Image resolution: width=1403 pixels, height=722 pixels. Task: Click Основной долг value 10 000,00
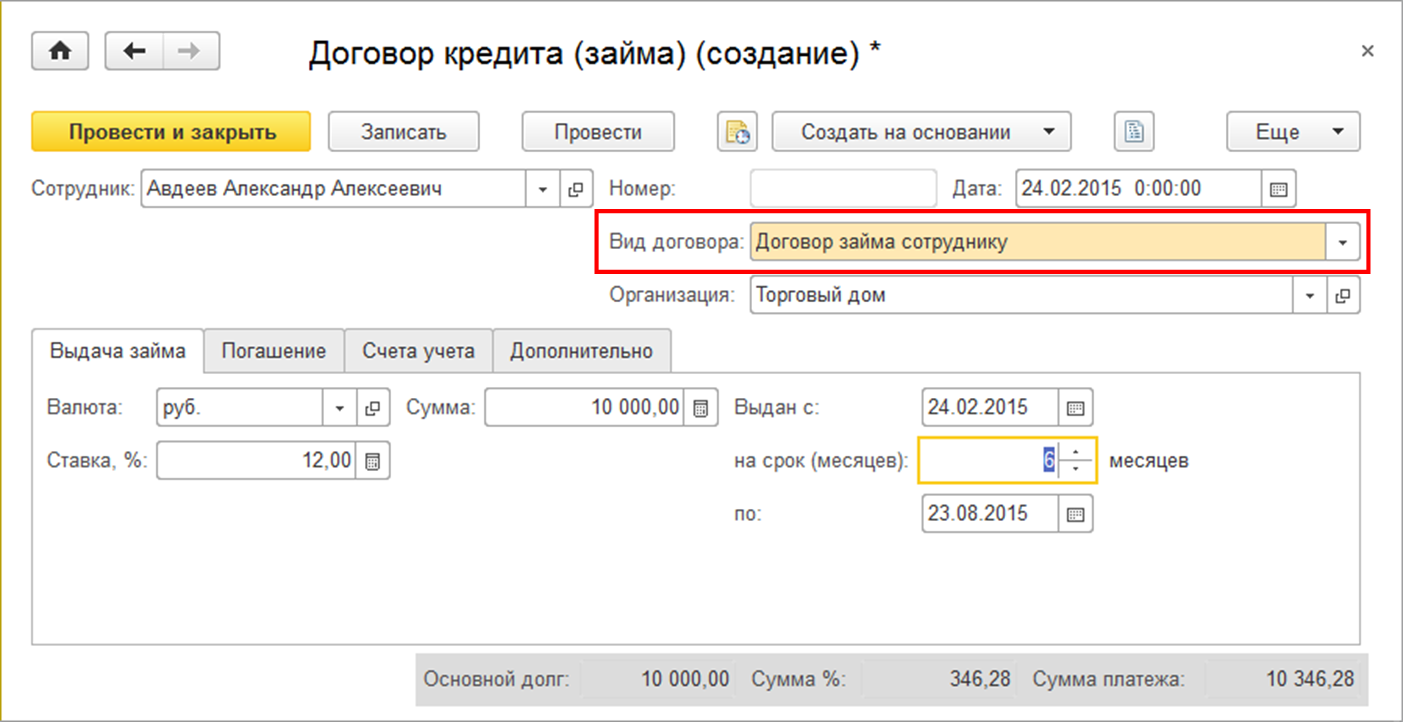pos(685,680)
